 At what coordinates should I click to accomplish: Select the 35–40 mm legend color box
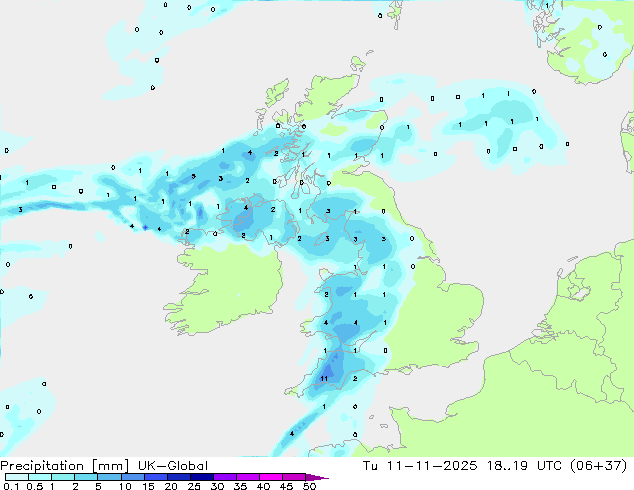click(x=248, y=477)
